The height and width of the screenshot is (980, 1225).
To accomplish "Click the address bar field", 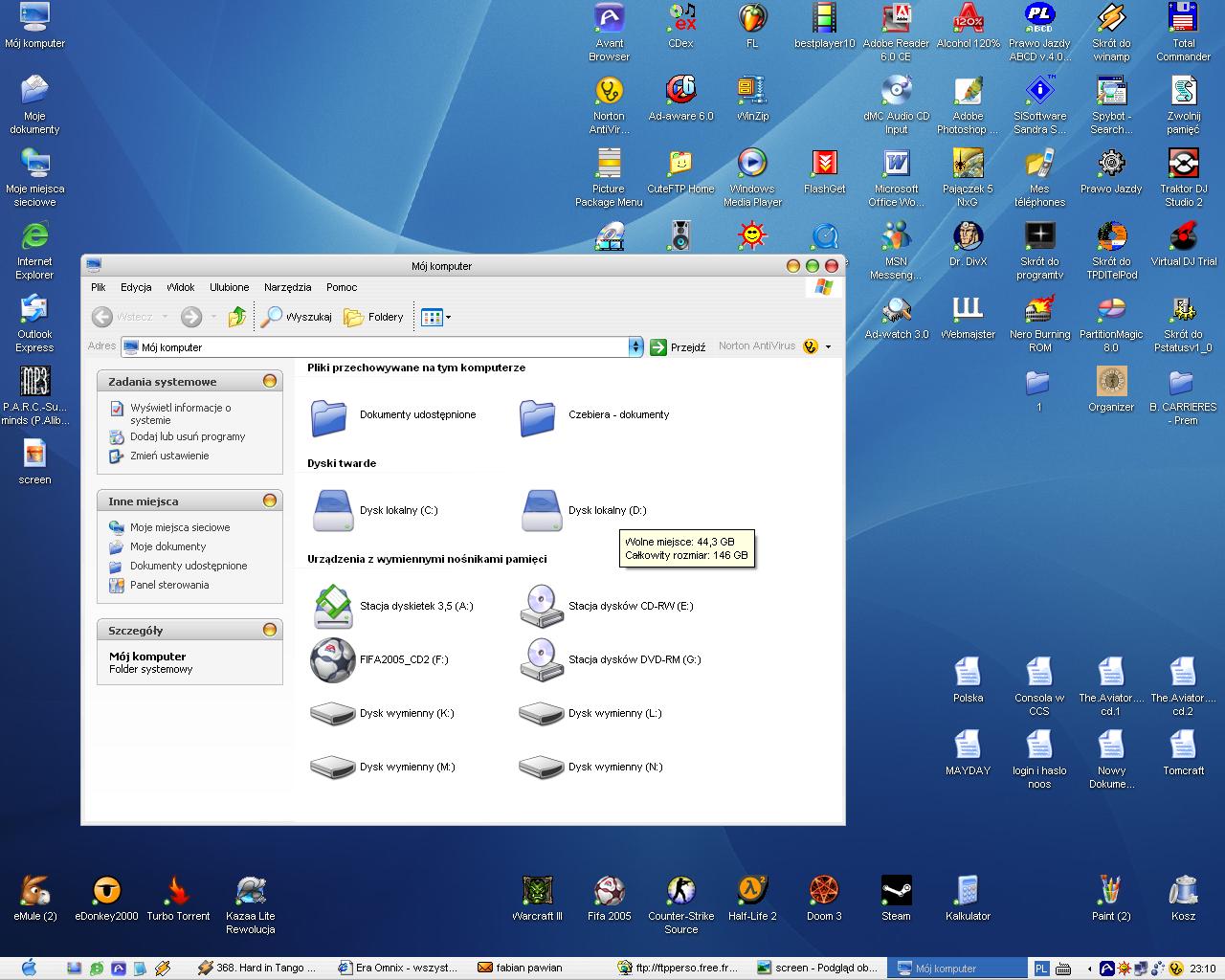I will point(375,347).
